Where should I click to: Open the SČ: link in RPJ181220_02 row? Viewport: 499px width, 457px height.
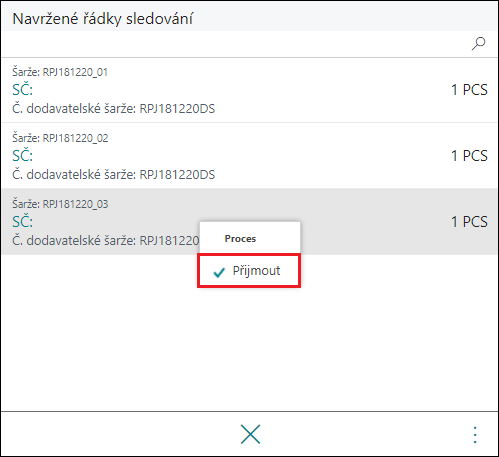click(23, 156)
